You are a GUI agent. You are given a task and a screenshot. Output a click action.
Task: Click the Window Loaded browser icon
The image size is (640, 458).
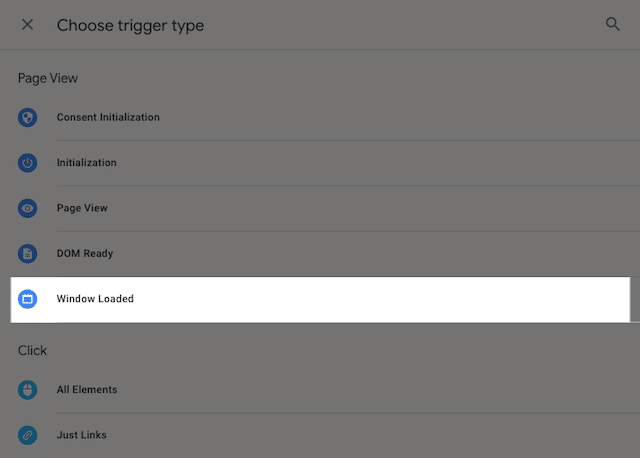27,299
